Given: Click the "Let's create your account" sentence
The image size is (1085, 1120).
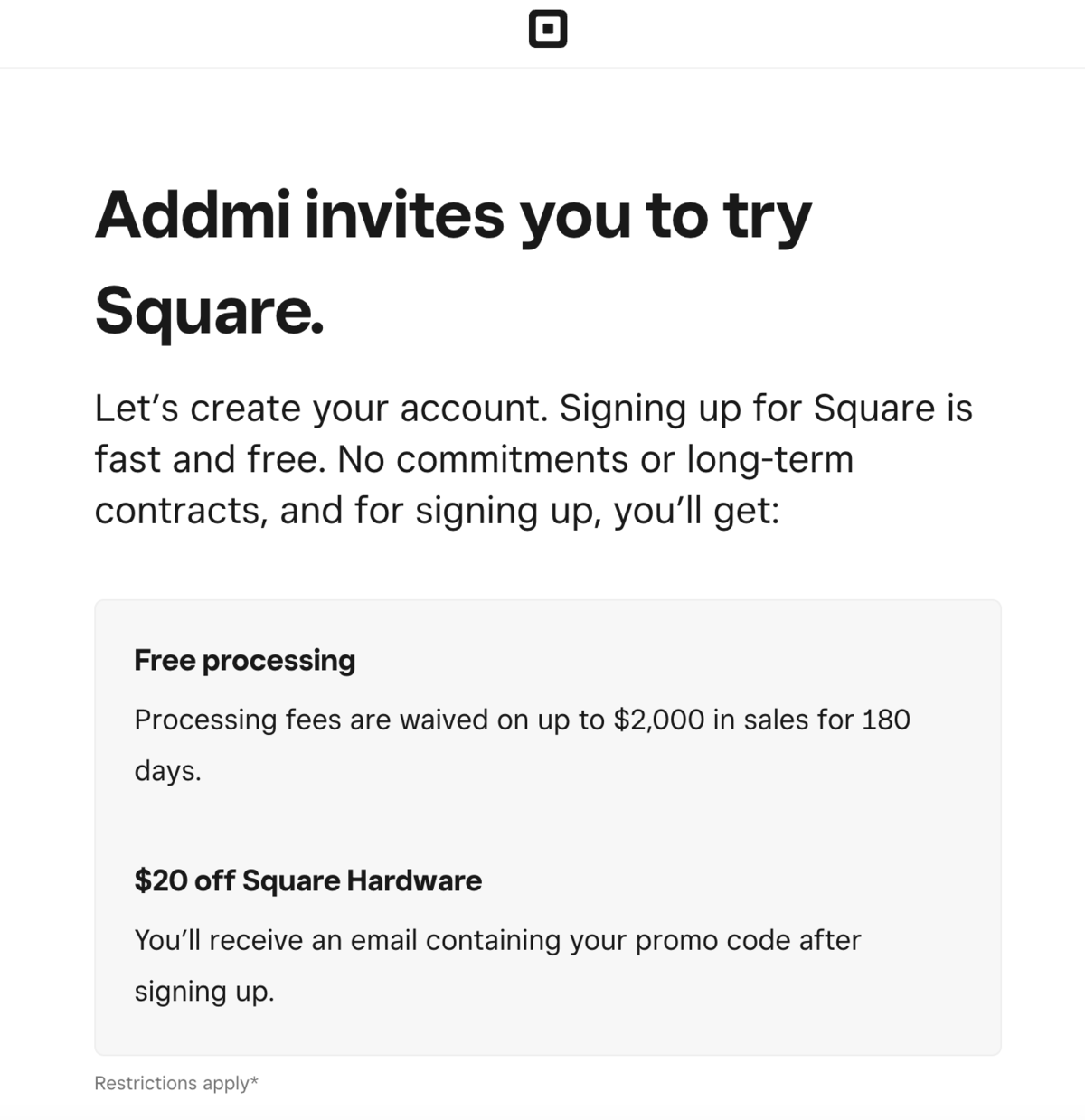Looking at the screenshot, I should point(322,409).
